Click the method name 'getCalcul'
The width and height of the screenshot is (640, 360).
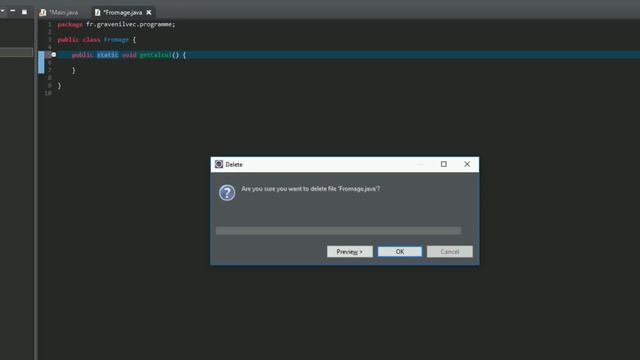pyautogui.click(x=155, y=55)
